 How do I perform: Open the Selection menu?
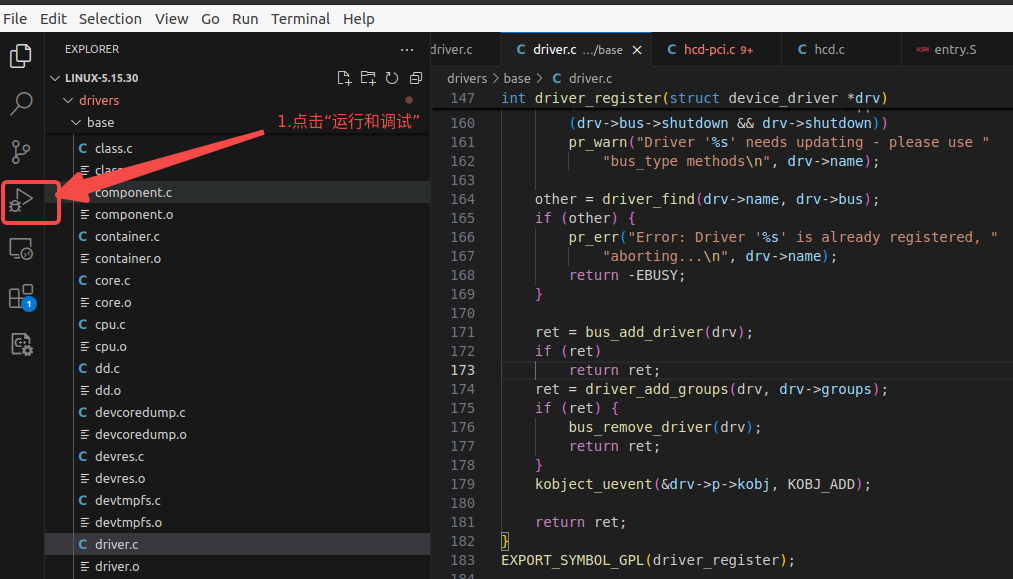(x=110, y=19)
